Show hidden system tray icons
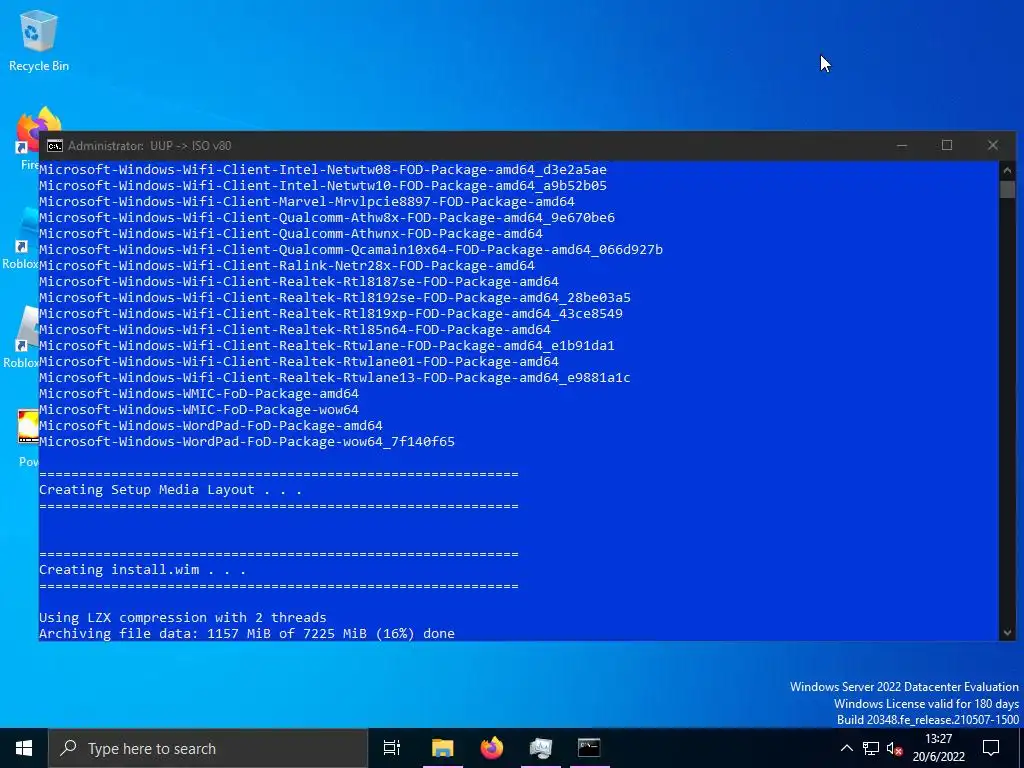The height and width of the screenshot is (768, 1024). [x=846, y=748]
